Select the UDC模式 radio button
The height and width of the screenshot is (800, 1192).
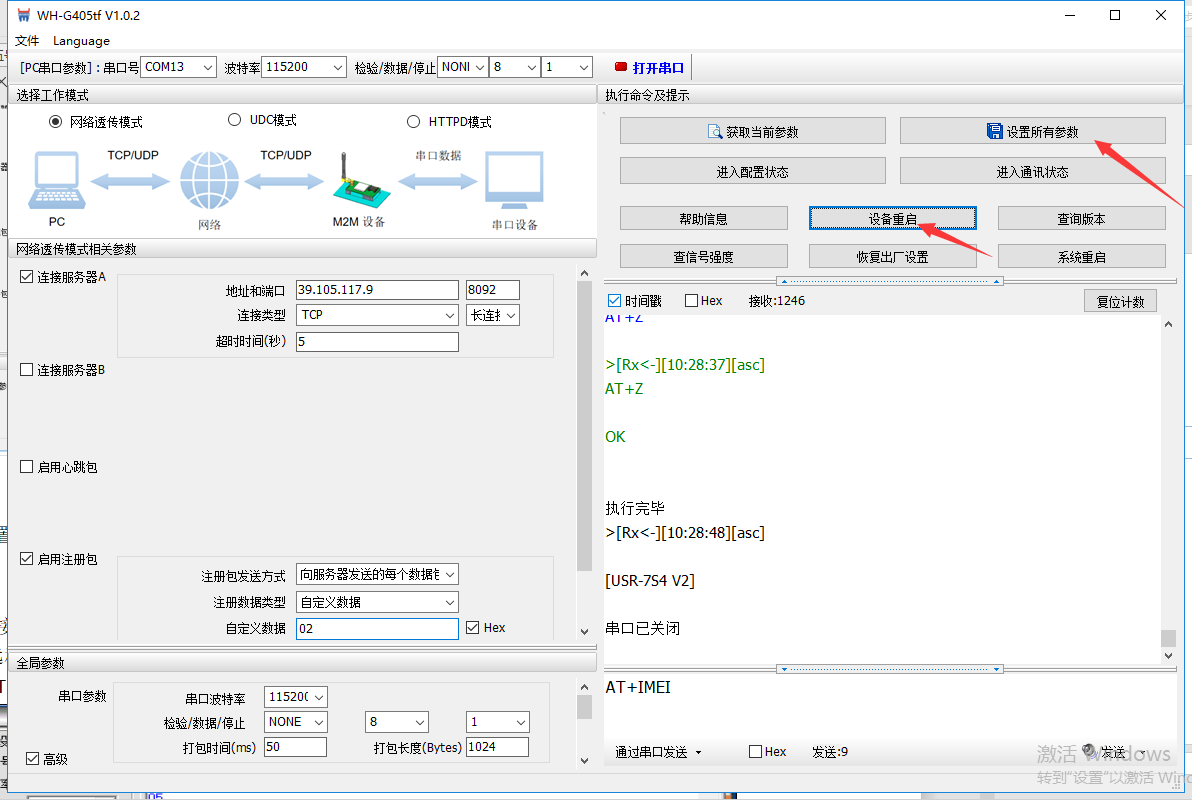[235, 120]
